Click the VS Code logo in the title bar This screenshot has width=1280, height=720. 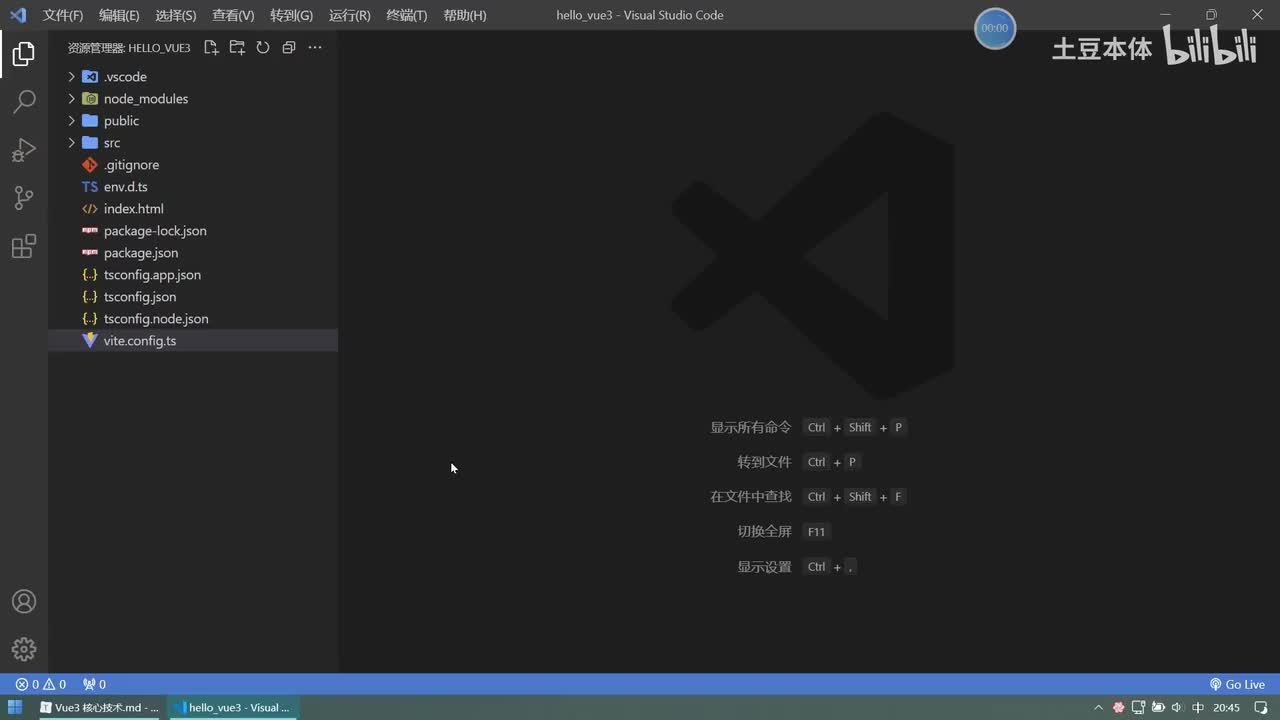[x=17, y=15]
